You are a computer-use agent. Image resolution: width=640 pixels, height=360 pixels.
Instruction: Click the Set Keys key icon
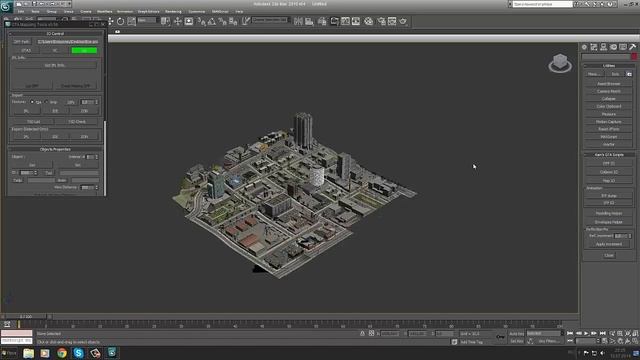pyautogui.click(x=500, y=337)
